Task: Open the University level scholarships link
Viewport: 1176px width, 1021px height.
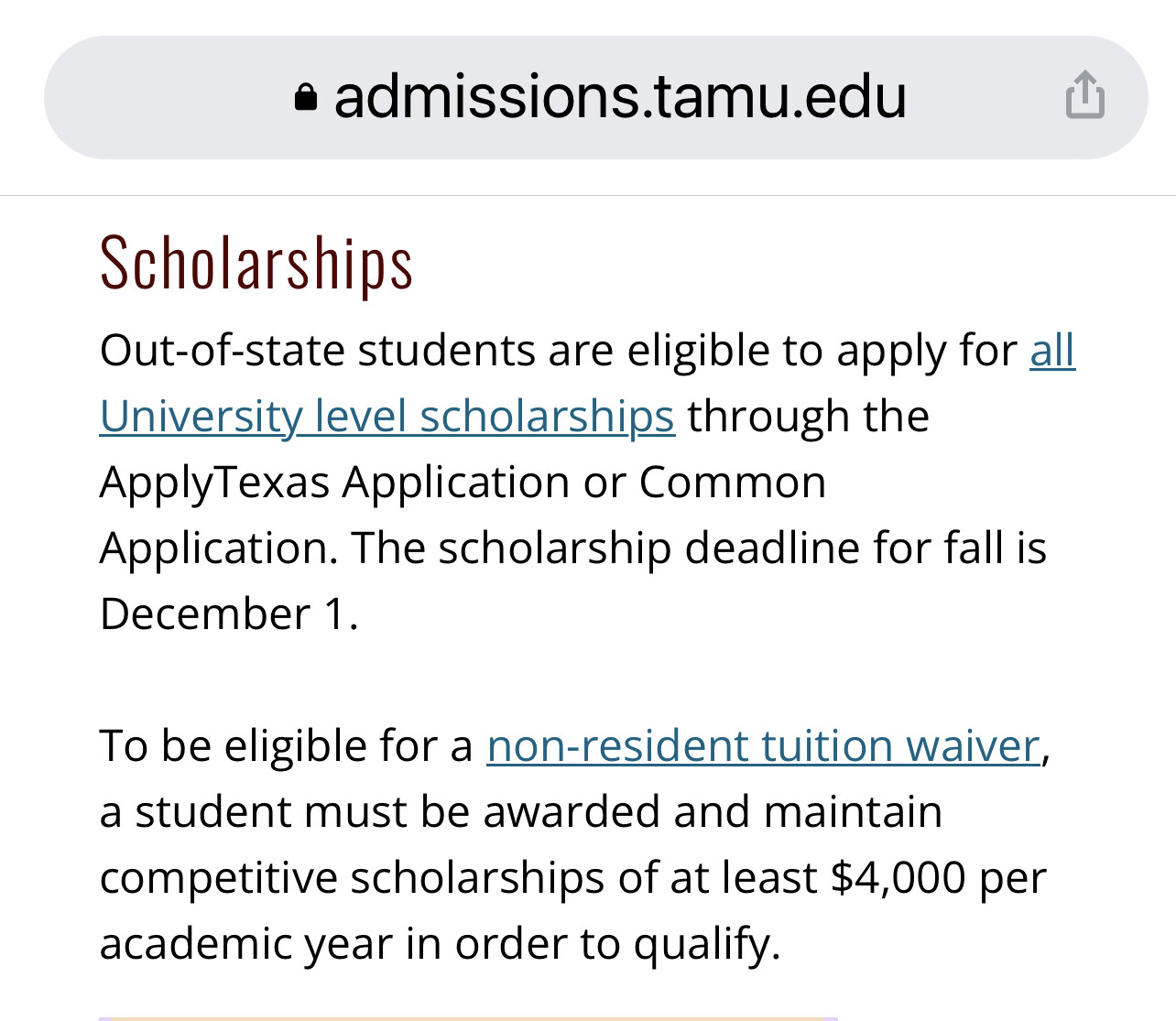Action: (x=387, y=417)
